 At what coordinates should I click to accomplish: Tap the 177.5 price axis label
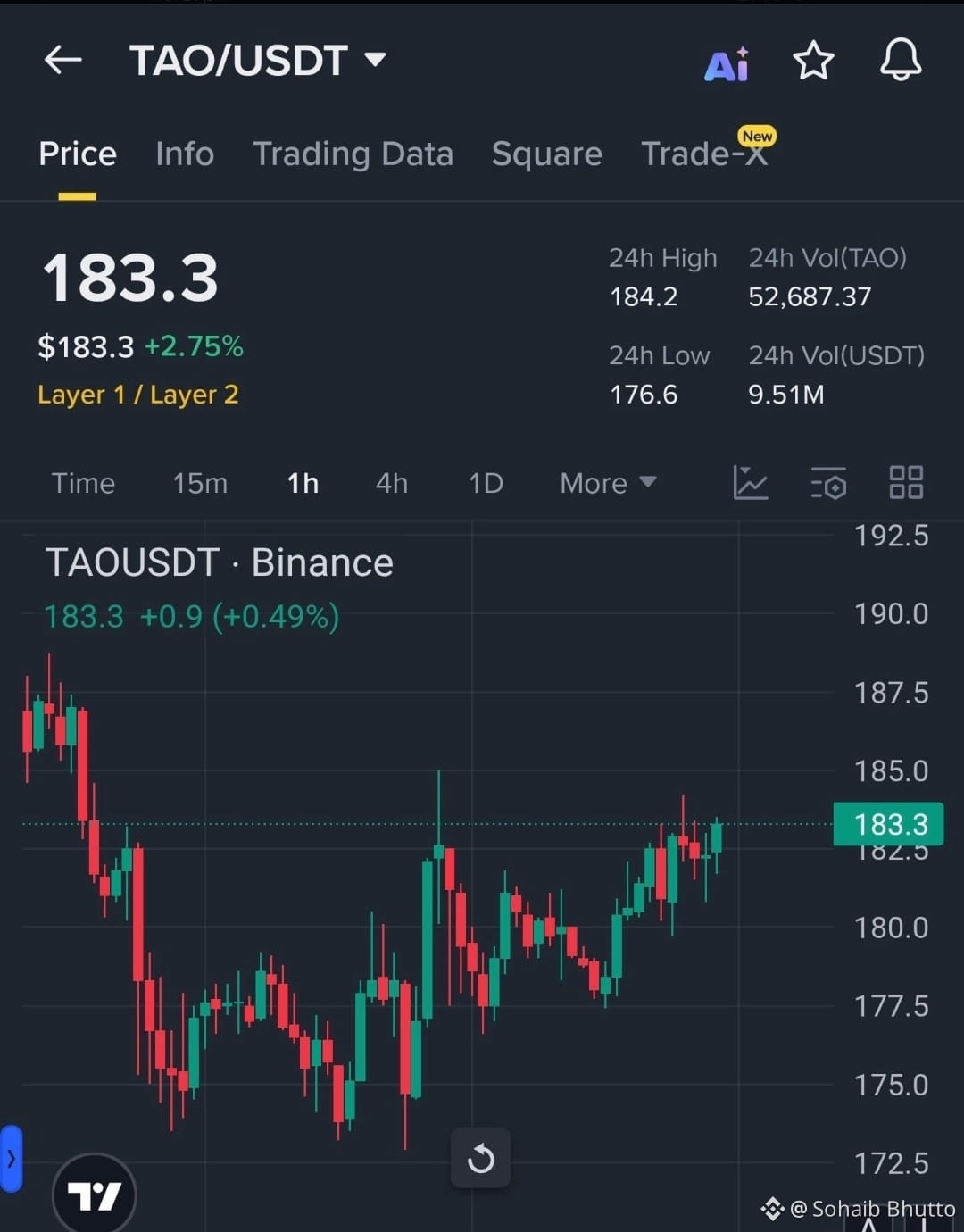coord(892,1007)
